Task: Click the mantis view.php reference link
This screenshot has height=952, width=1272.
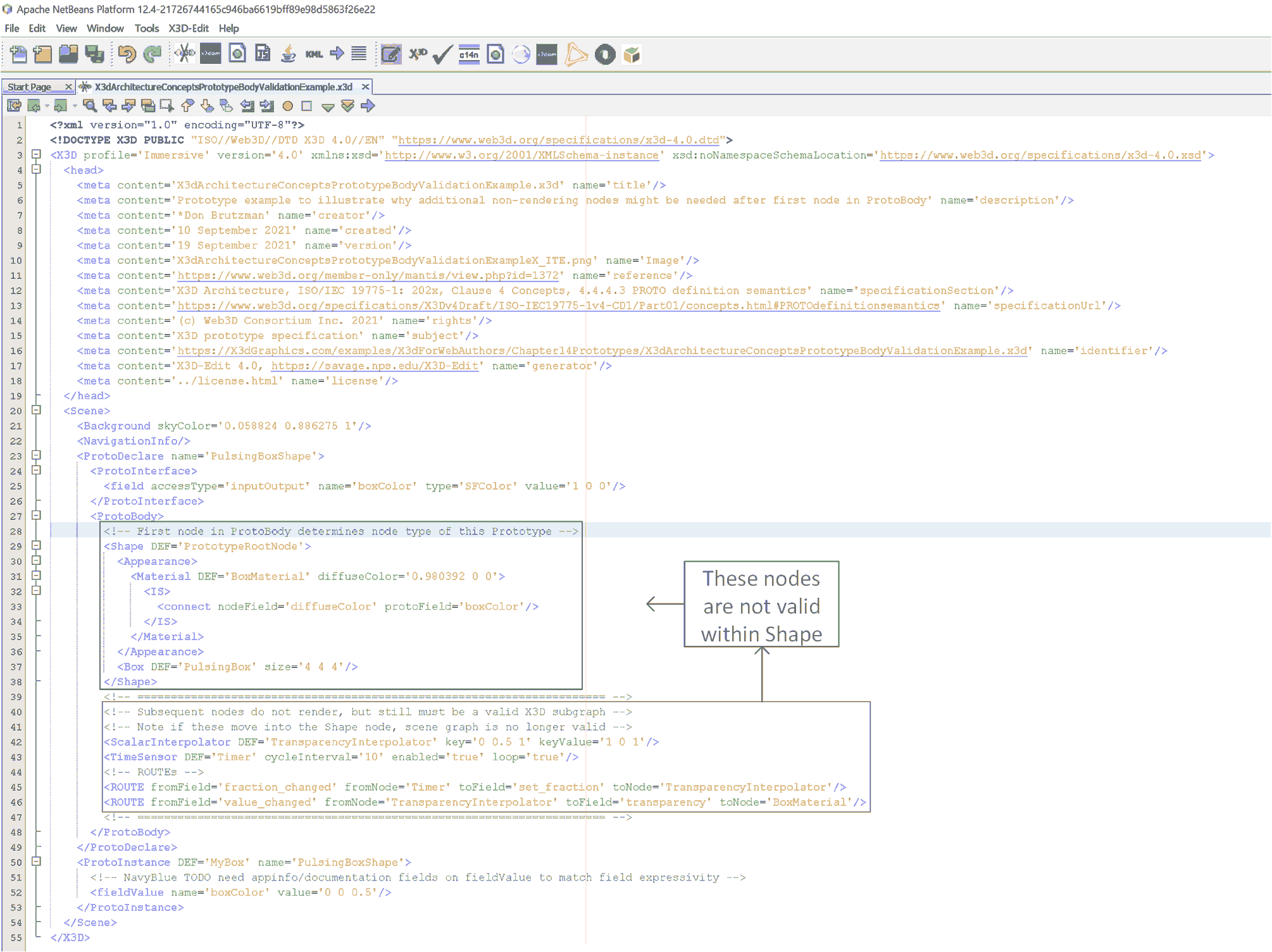Action: point(368,275)
